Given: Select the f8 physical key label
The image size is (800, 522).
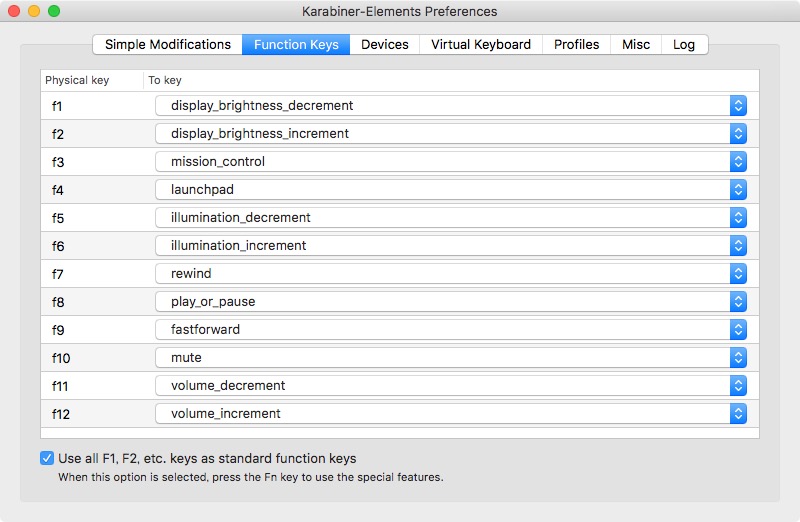Looking at the screenshot, I should click(x=58, y=303).
